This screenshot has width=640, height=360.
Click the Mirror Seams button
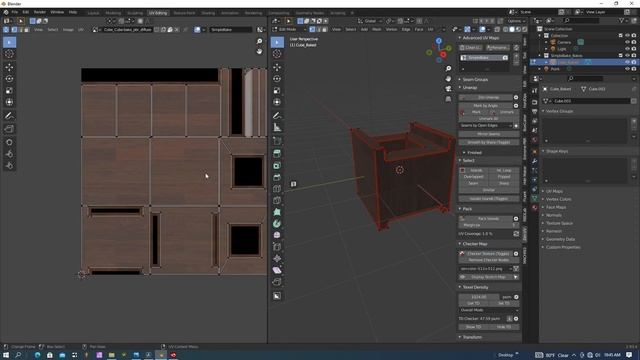(489, 134)
